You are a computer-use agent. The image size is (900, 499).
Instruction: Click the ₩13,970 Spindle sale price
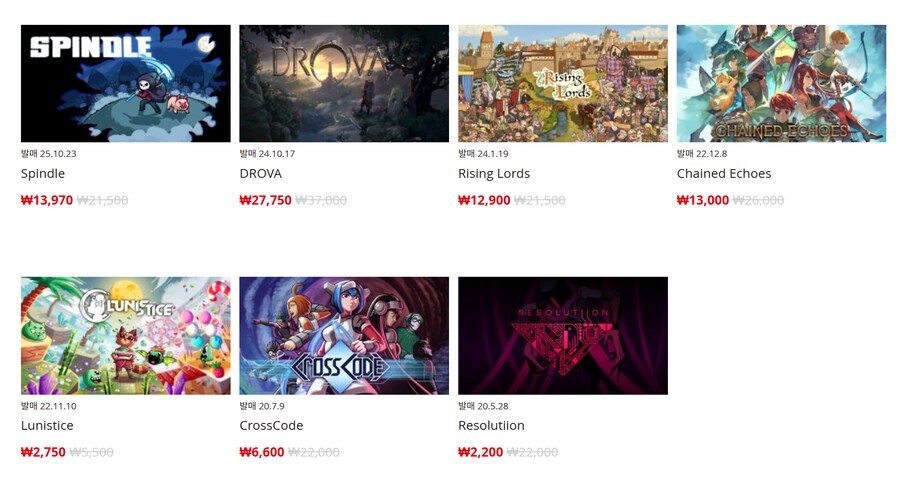pos(47,200)
